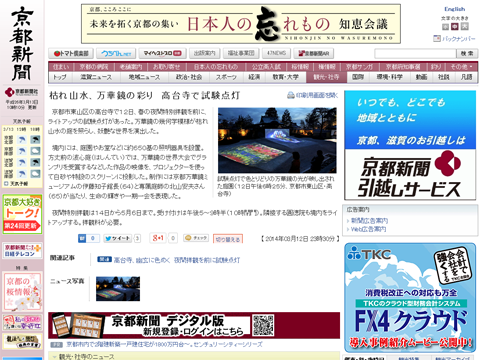This screenshot has height=360, width=480.
Task: Open the English version link
Action: [x=454, y=9]
